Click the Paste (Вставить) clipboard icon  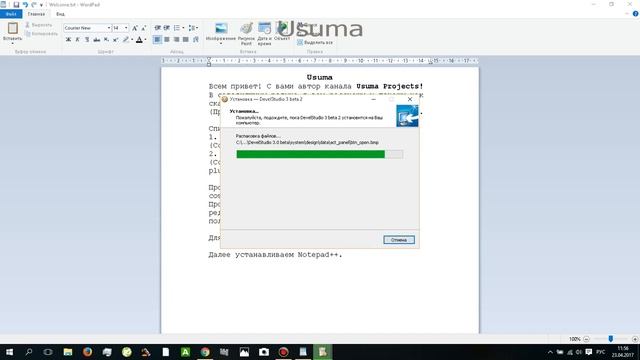[13, 28]
